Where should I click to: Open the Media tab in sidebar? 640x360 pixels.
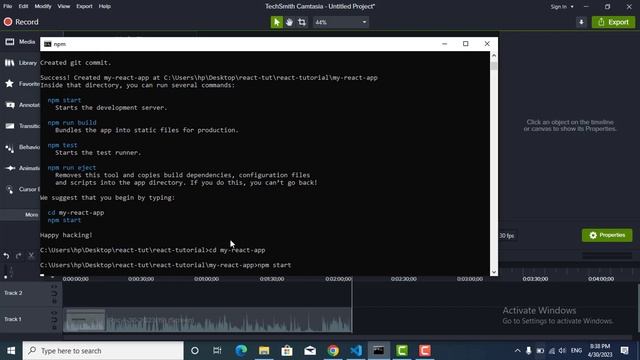pos(20,42)
